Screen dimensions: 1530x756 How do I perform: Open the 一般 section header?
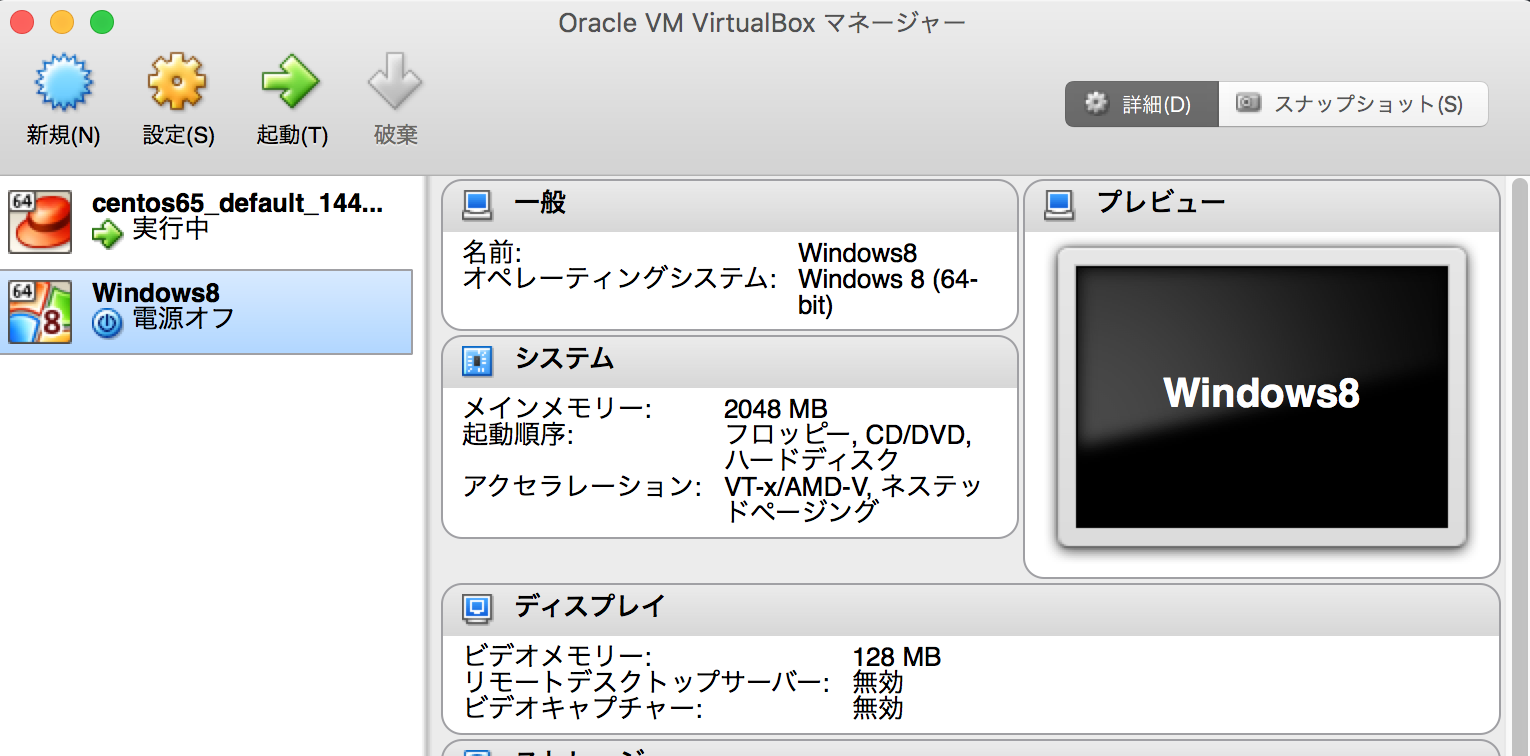pos(730,205)
